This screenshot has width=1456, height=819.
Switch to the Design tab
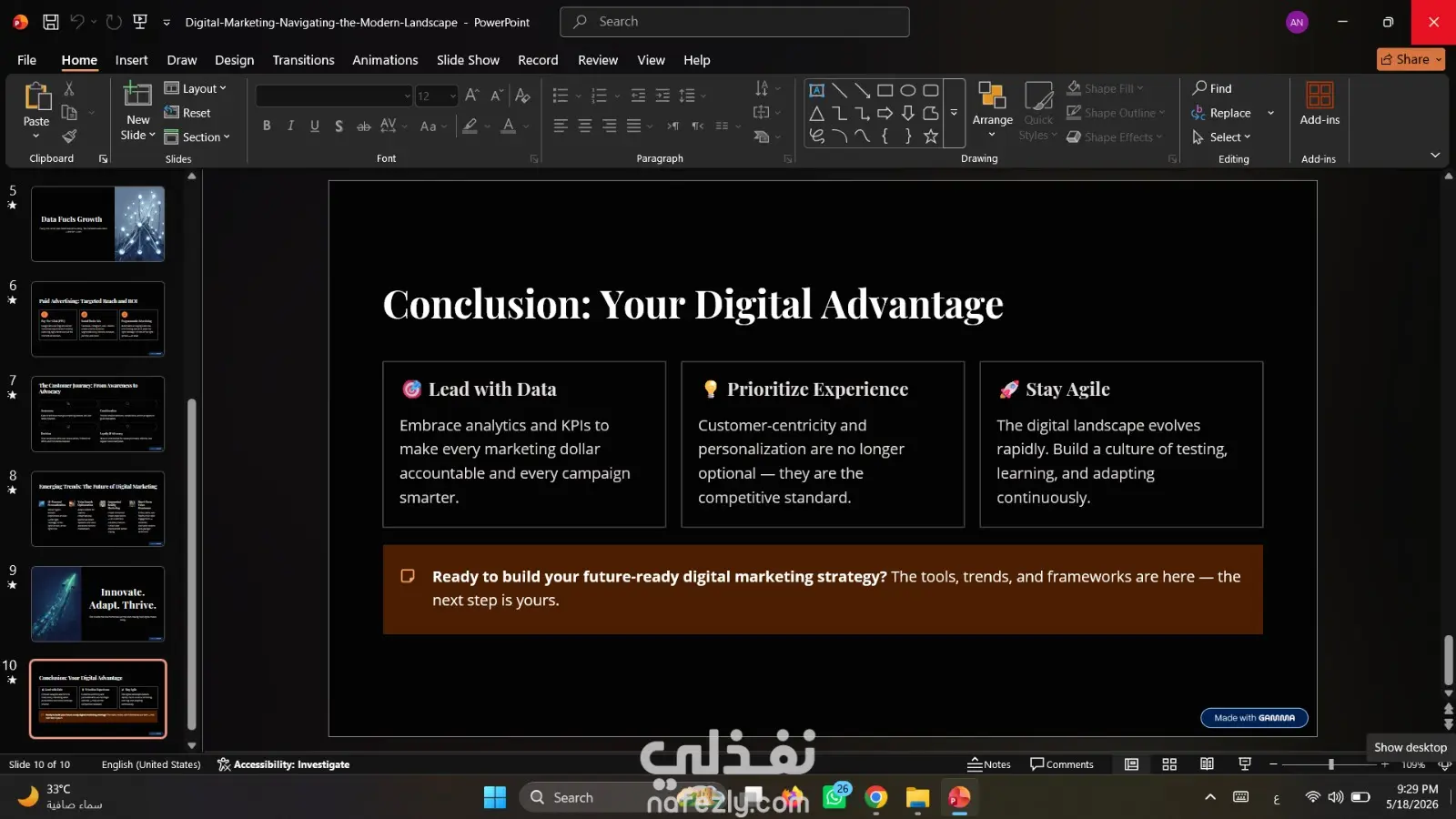click(234, 60)
